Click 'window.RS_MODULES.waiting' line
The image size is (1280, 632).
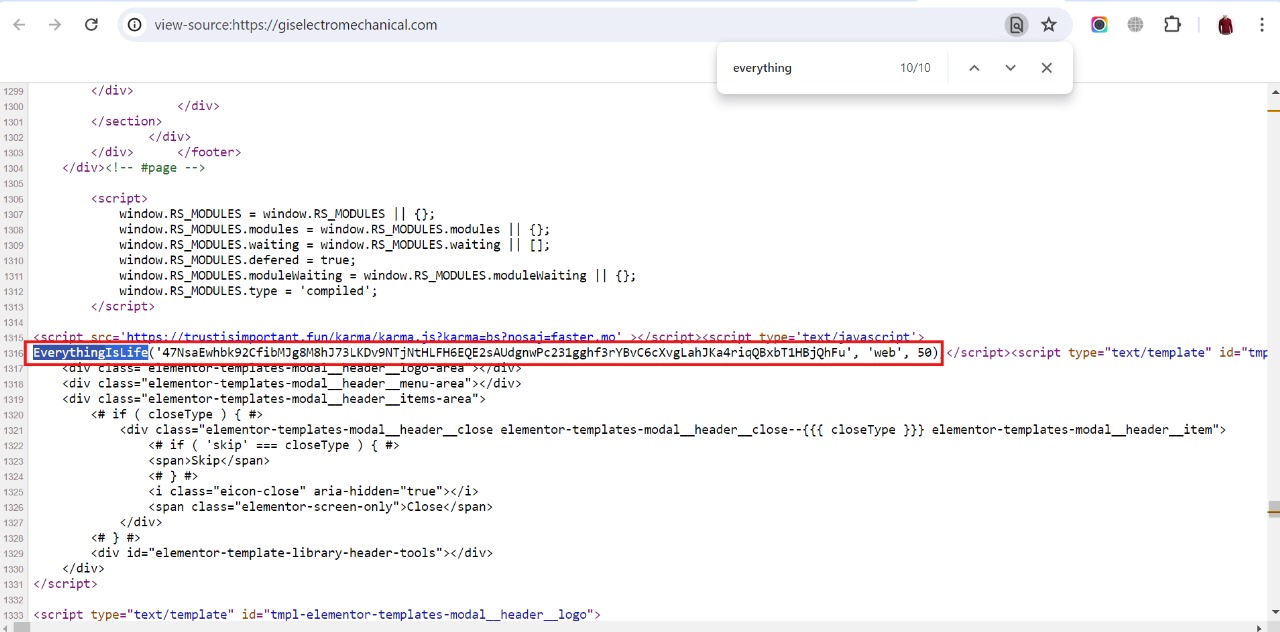point(334,245)
